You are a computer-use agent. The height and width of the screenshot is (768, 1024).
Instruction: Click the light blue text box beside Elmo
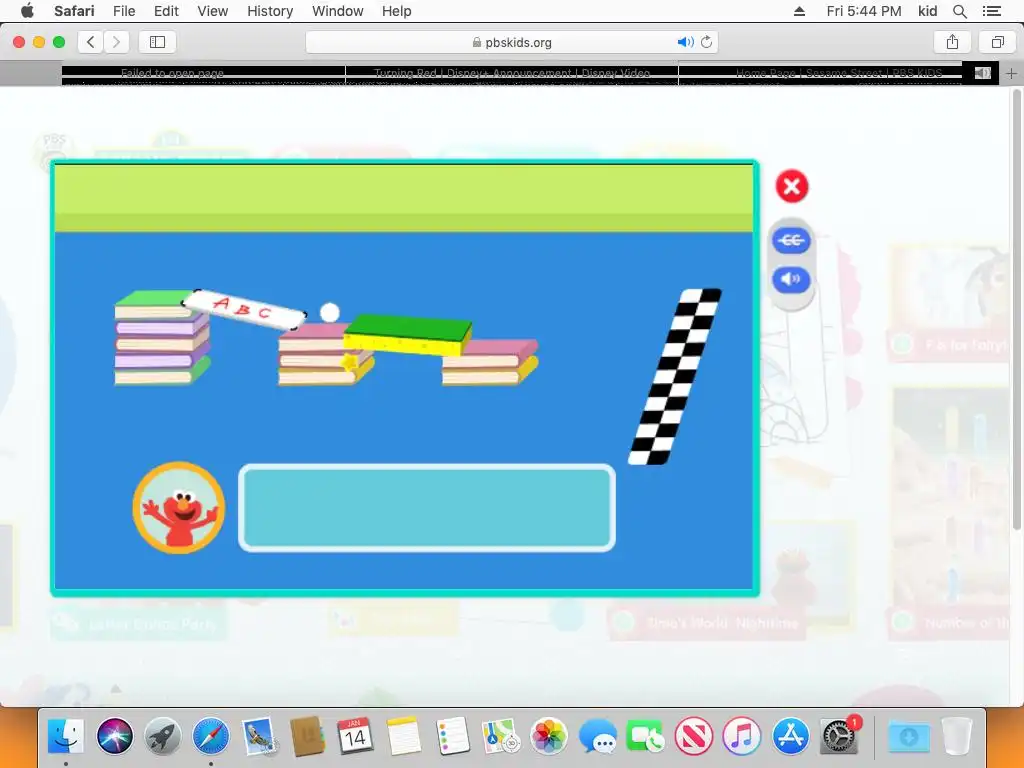point(427,508)
